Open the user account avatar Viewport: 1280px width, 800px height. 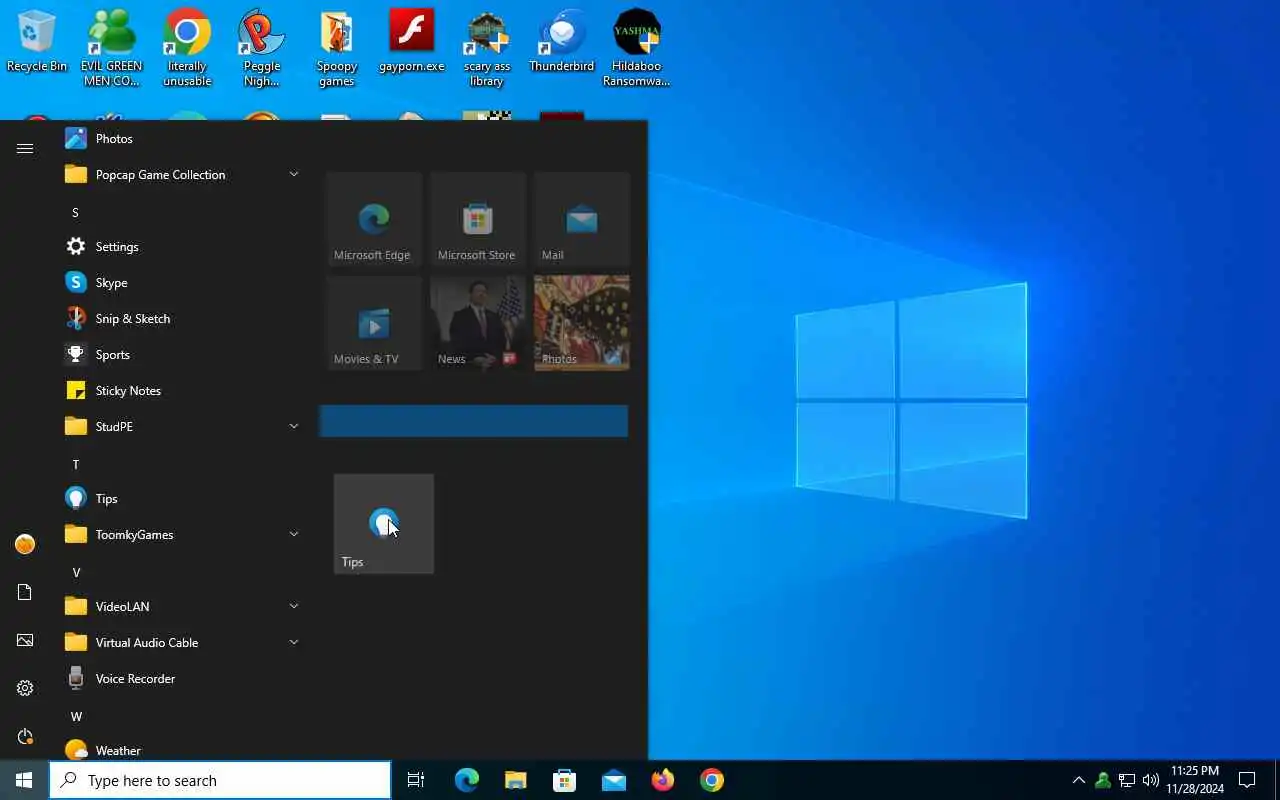(x=25, y=544)
